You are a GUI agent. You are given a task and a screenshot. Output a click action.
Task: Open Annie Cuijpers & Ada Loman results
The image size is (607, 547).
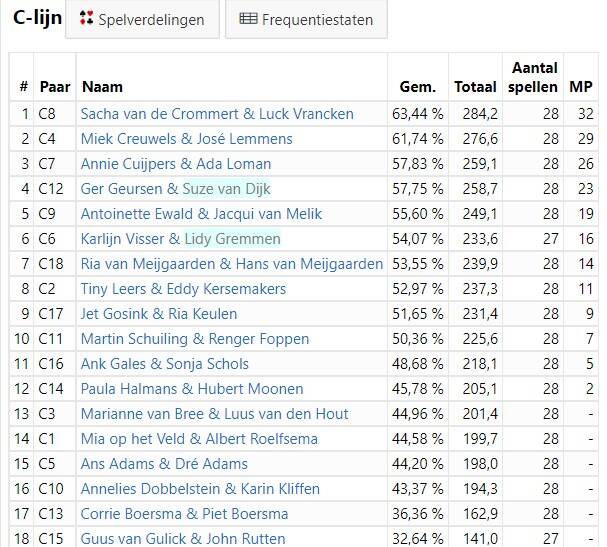(176, 164)
